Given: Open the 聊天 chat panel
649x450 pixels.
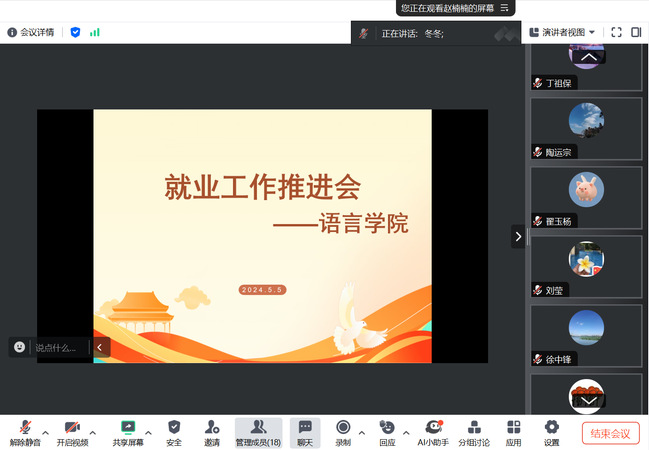Looking at the screenshot, I should click(304, 428).
